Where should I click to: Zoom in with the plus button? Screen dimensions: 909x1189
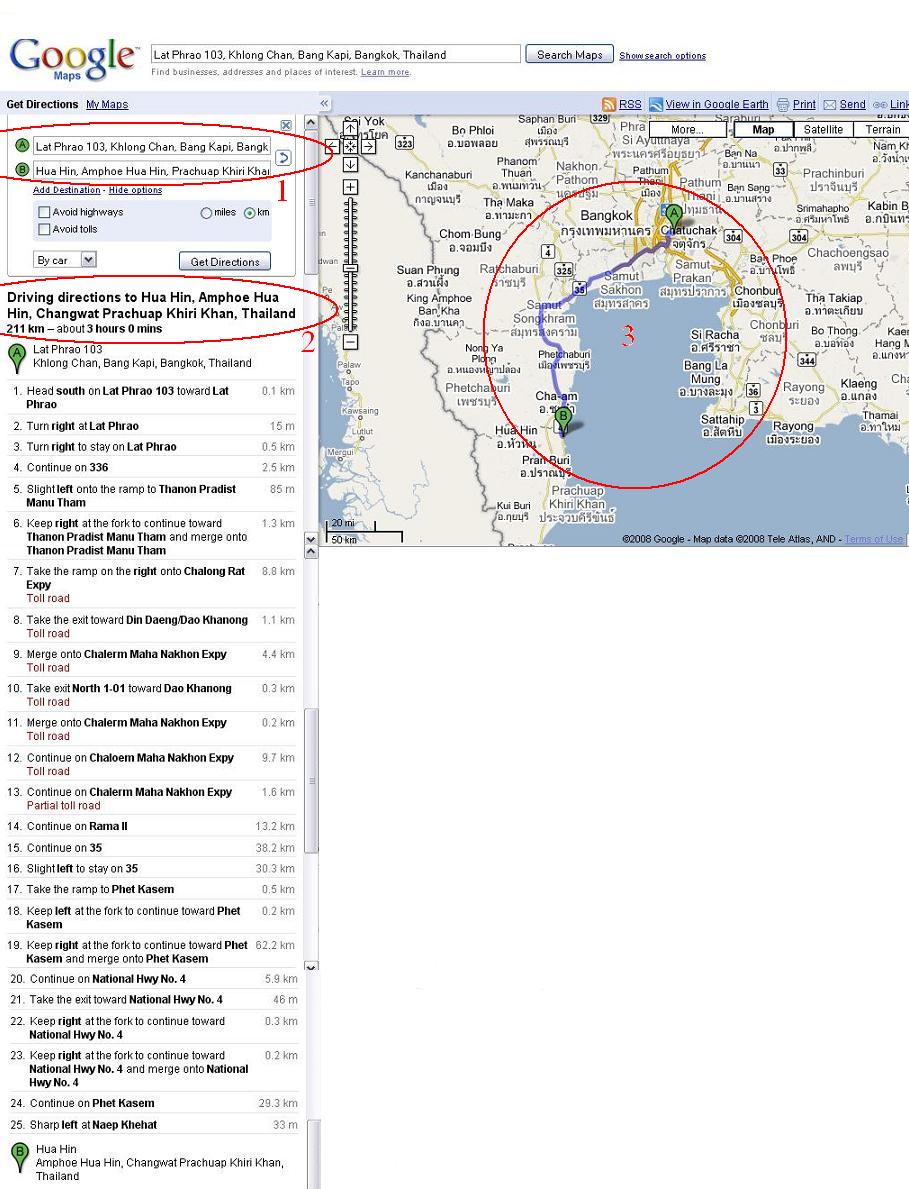point(350,187)
